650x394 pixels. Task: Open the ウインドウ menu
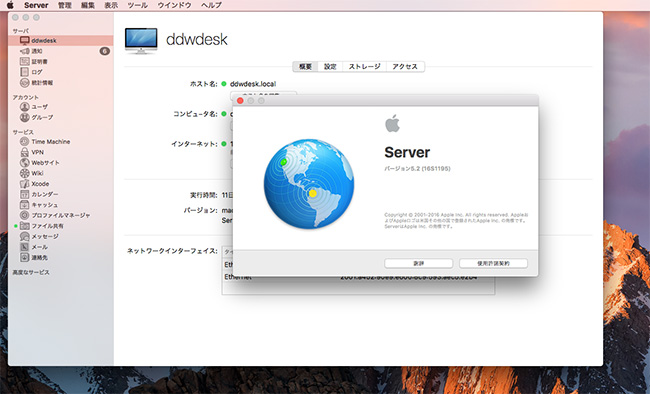pyautogui.click(x=175, y=5)
